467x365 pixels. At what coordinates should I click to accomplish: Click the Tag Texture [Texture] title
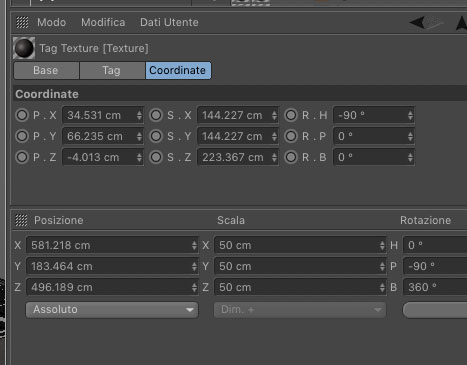94,48
